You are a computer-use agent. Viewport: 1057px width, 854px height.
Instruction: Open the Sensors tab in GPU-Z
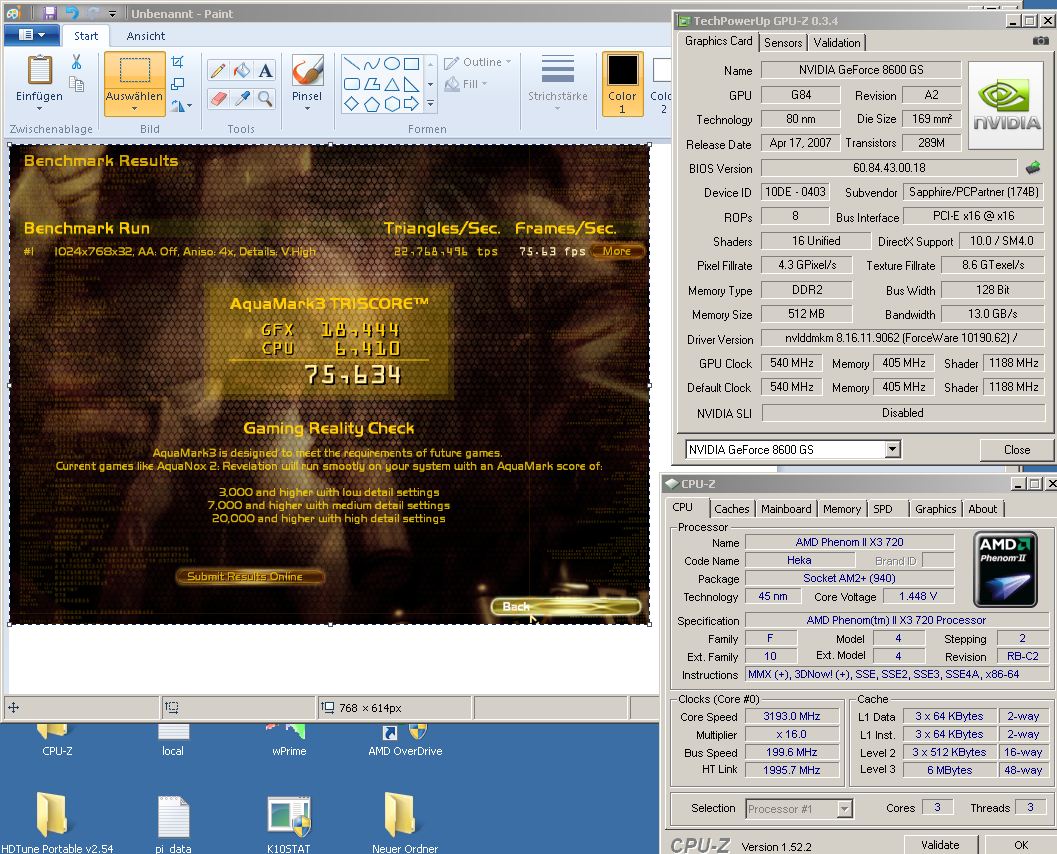(783, 42)
